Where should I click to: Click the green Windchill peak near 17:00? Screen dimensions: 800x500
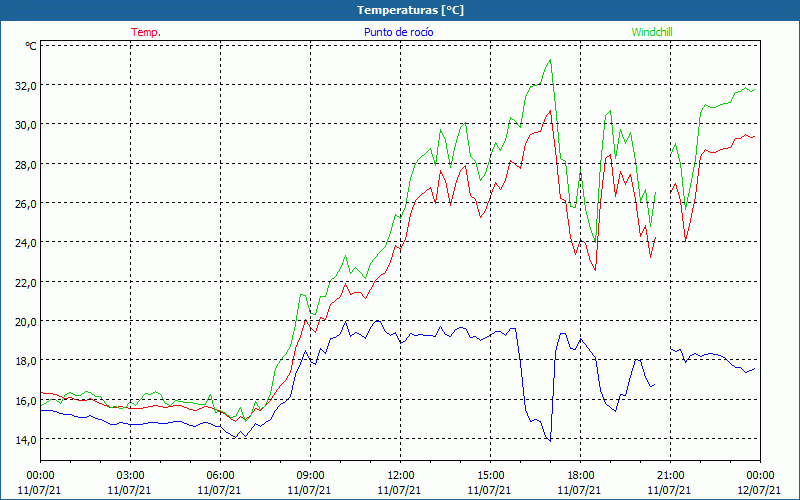point(550,60)
